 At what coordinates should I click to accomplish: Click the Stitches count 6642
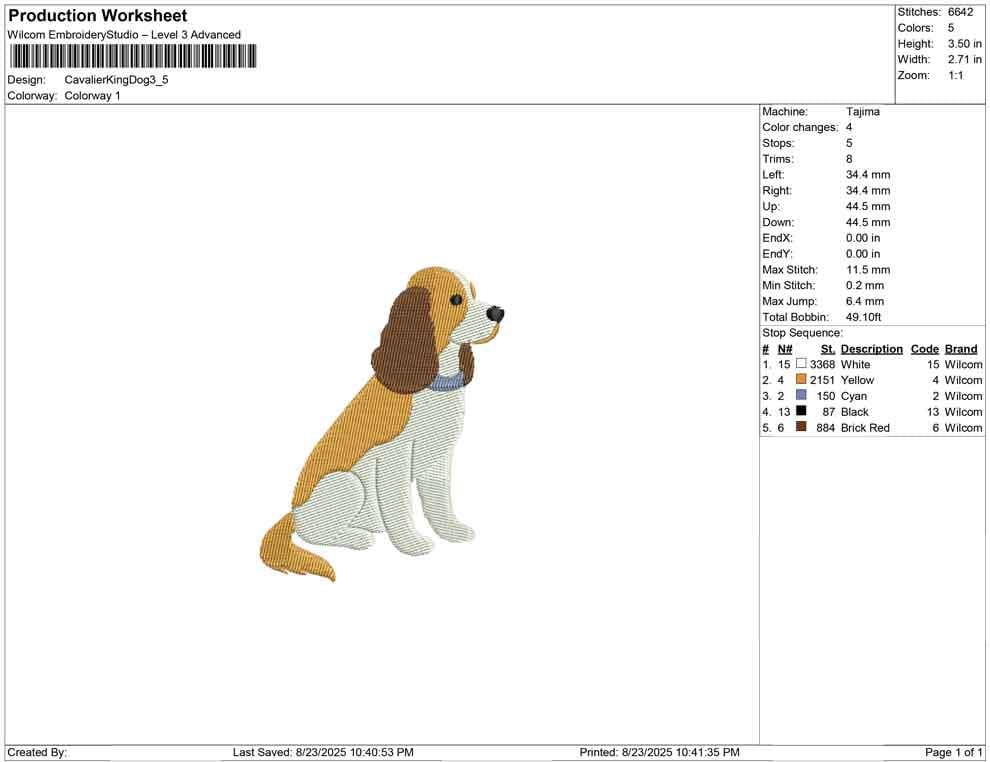(x=962, y=12)
